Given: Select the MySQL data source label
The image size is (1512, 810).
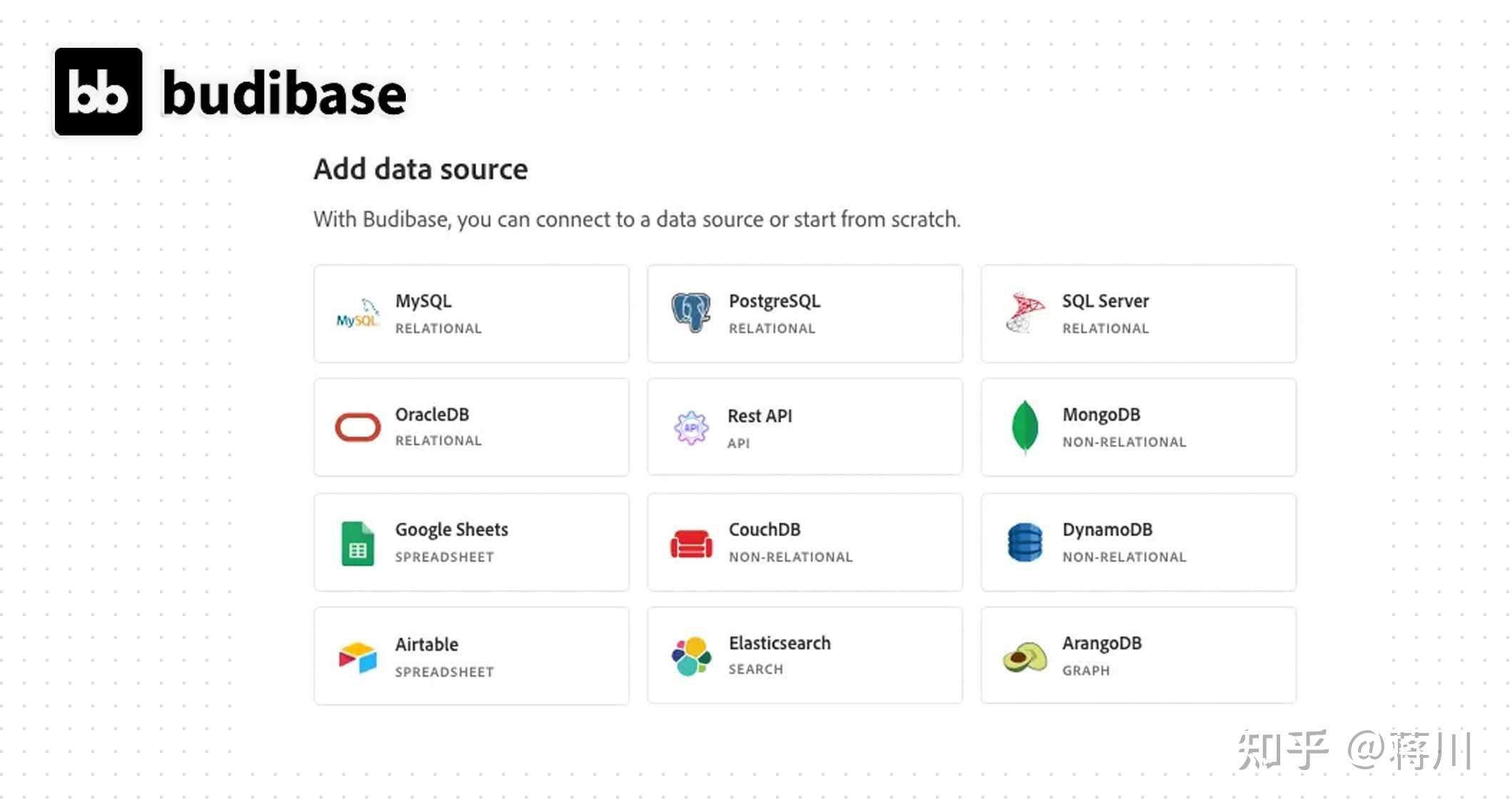Looking at the screenshot, I should (x=423, y=301).
